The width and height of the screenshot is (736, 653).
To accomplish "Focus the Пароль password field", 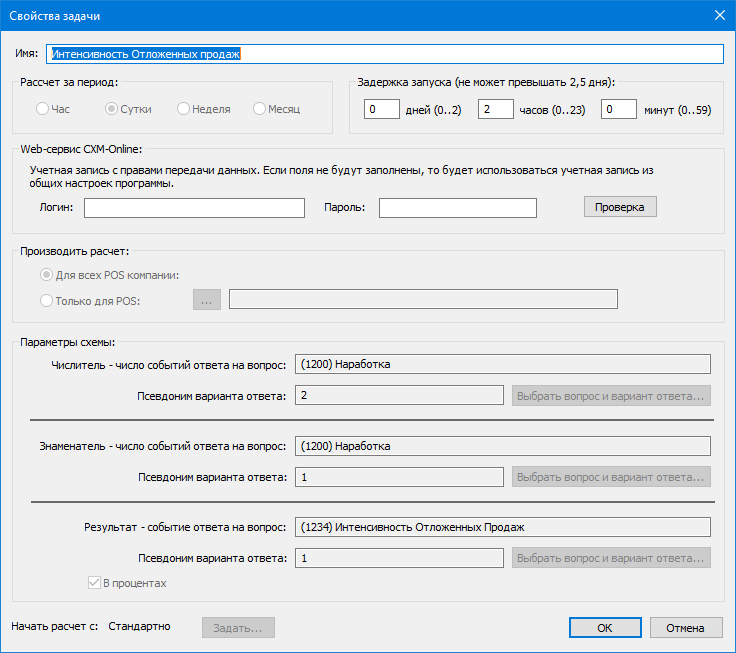I will [x=457, y=208].
